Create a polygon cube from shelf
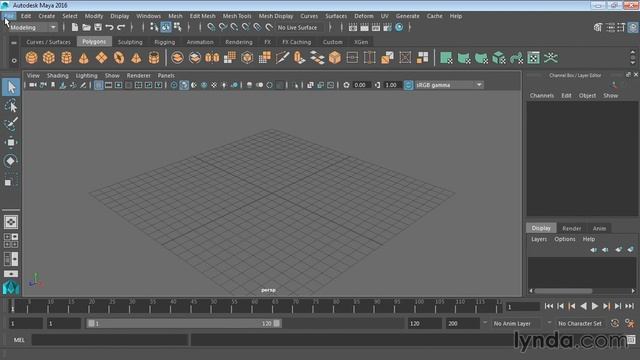The width and height of the screenshot is (640, 360). point(49,58)
